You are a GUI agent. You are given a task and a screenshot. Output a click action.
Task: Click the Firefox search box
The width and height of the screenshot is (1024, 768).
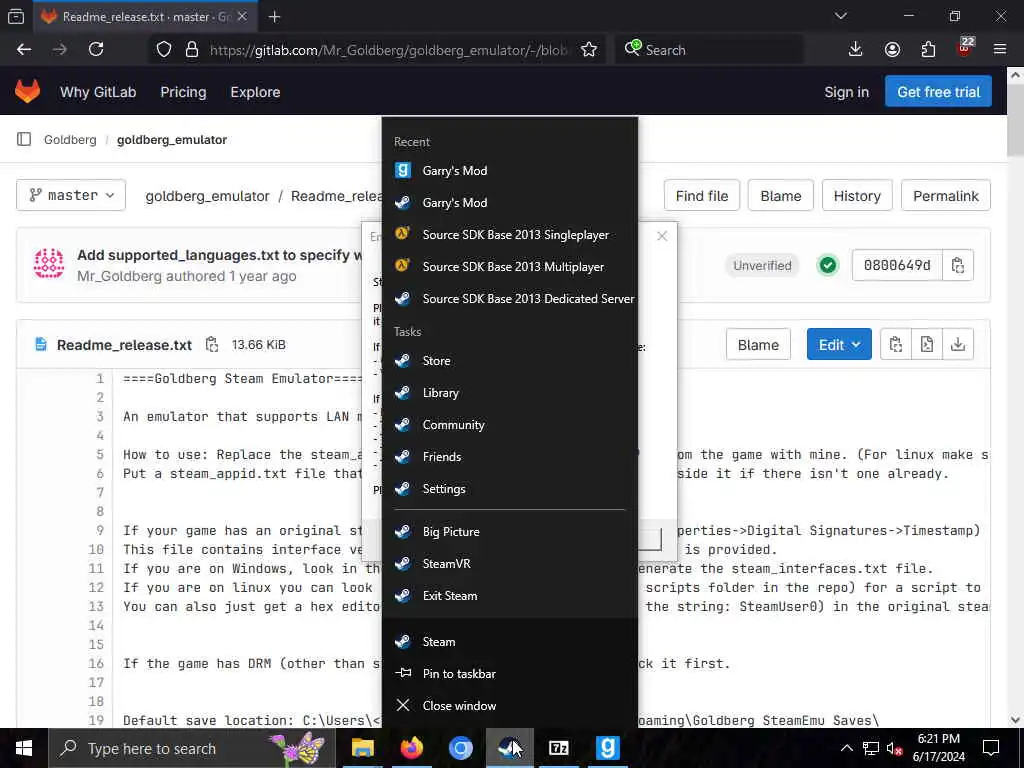click(x=709, y=50)
